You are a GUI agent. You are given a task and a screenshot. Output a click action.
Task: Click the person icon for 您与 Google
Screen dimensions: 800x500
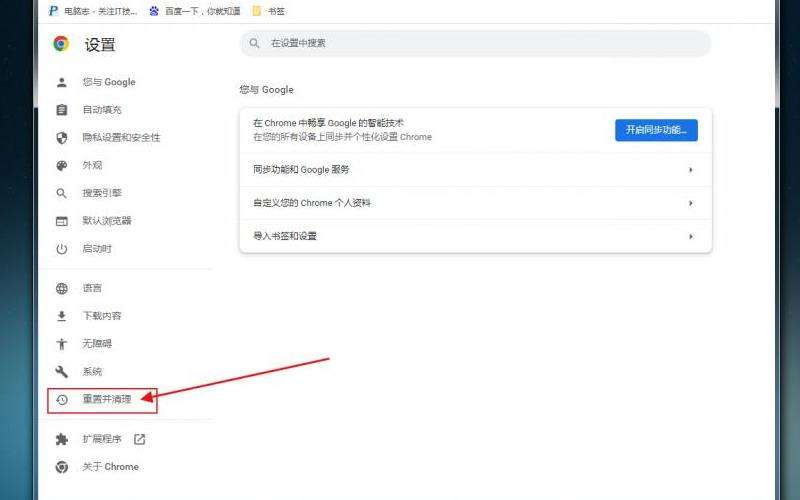(62, 82)
